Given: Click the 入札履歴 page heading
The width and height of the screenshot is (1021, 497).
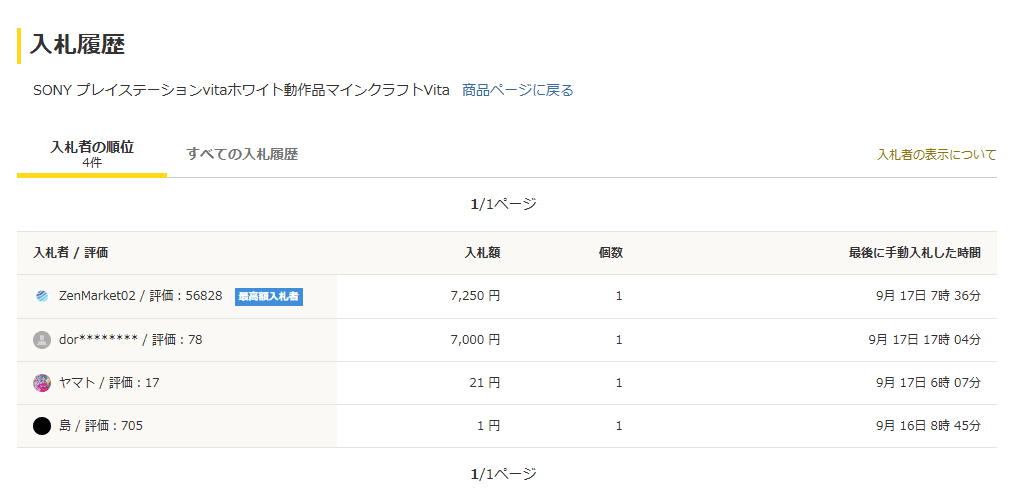Looking at the screenshot, I should [77, 44].
